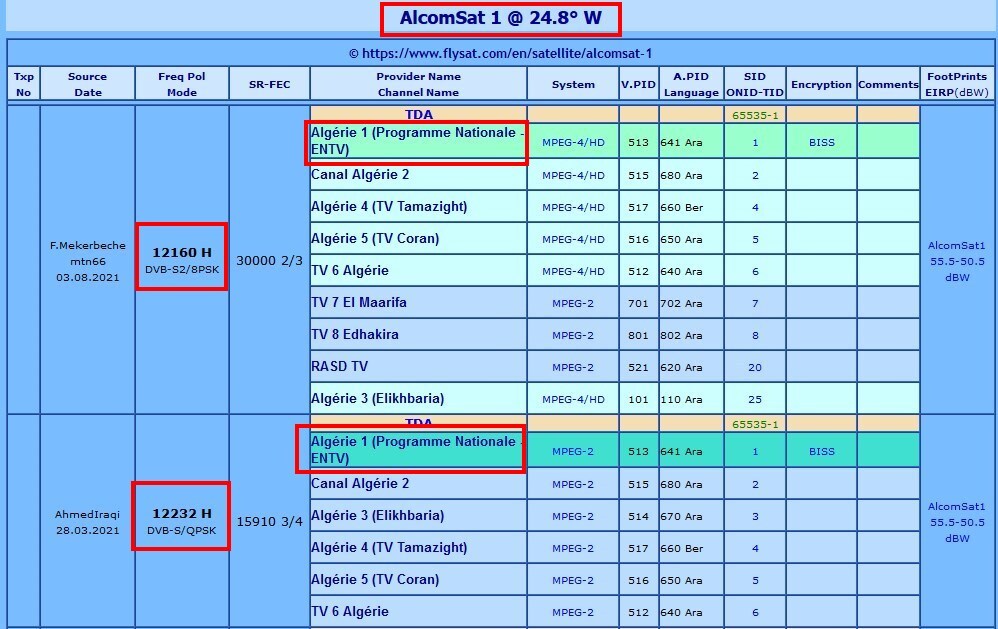Click the BISS encryption label for MPEG-2 Algérie 1

(821, 451)
